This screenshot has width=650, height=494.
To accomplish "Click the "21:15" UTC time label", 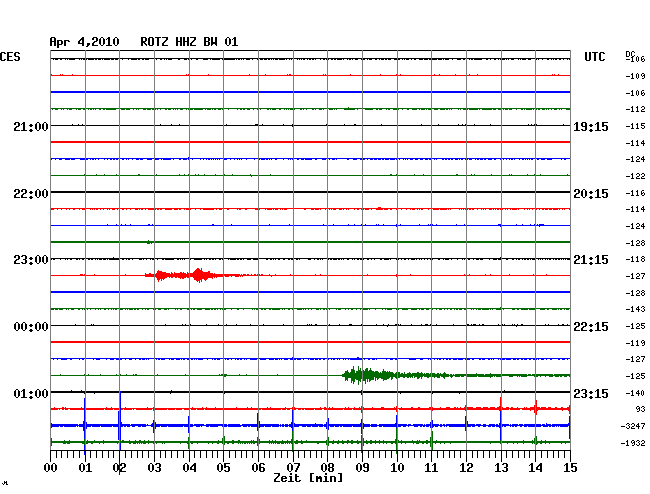I will 591,260.
